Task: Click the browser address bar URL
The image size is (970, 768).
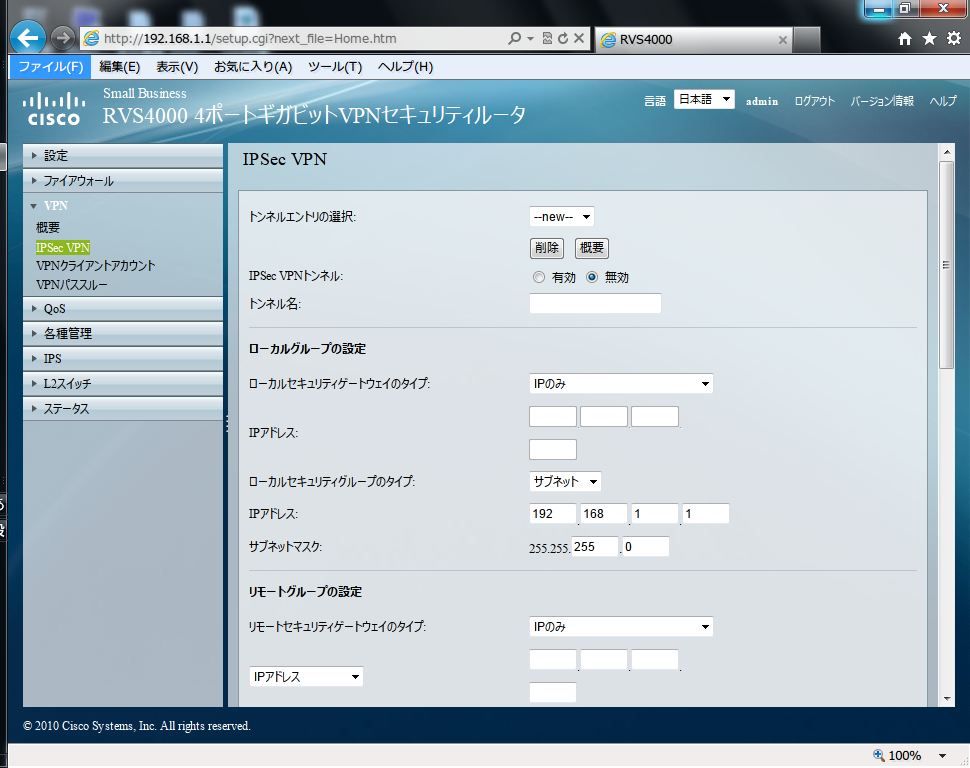Action: 250,38
